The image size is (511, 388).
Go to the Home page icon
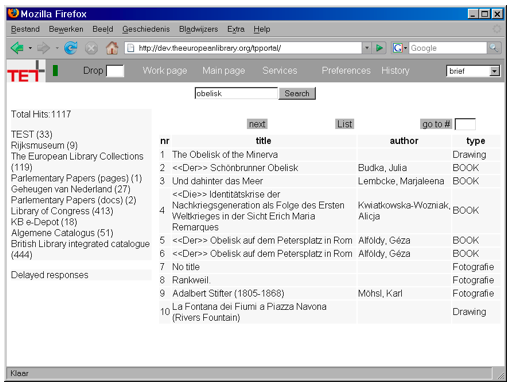point(112,48)
